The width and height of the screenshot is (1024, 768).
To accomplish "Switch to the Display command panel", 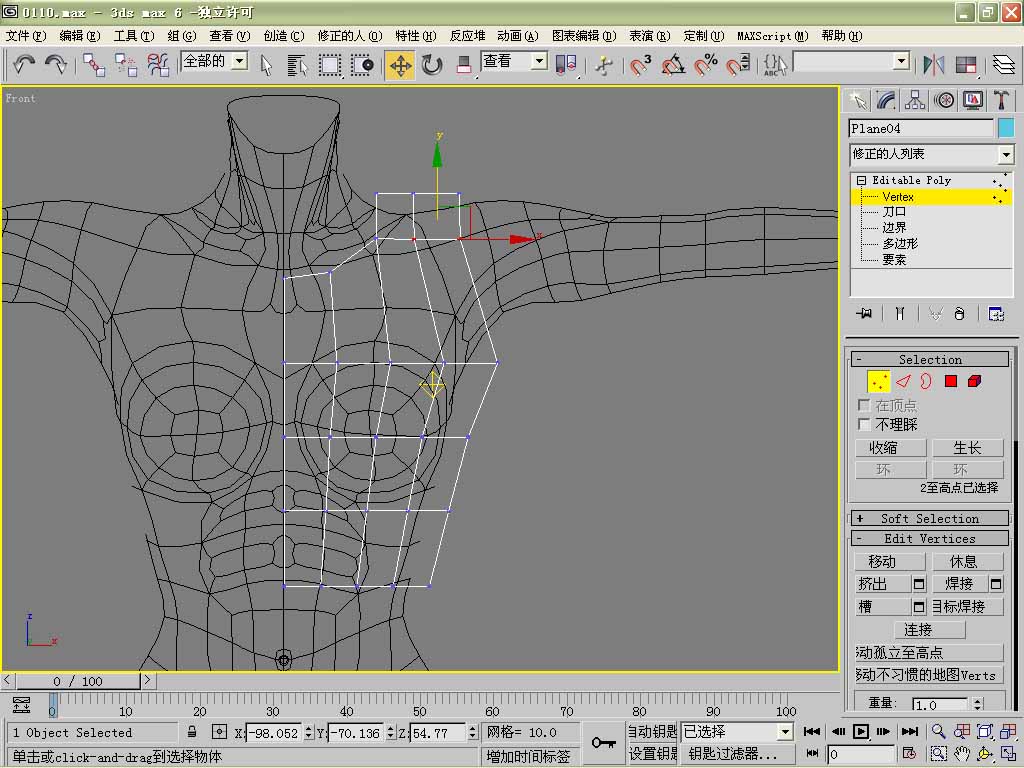I will point(972,101).
